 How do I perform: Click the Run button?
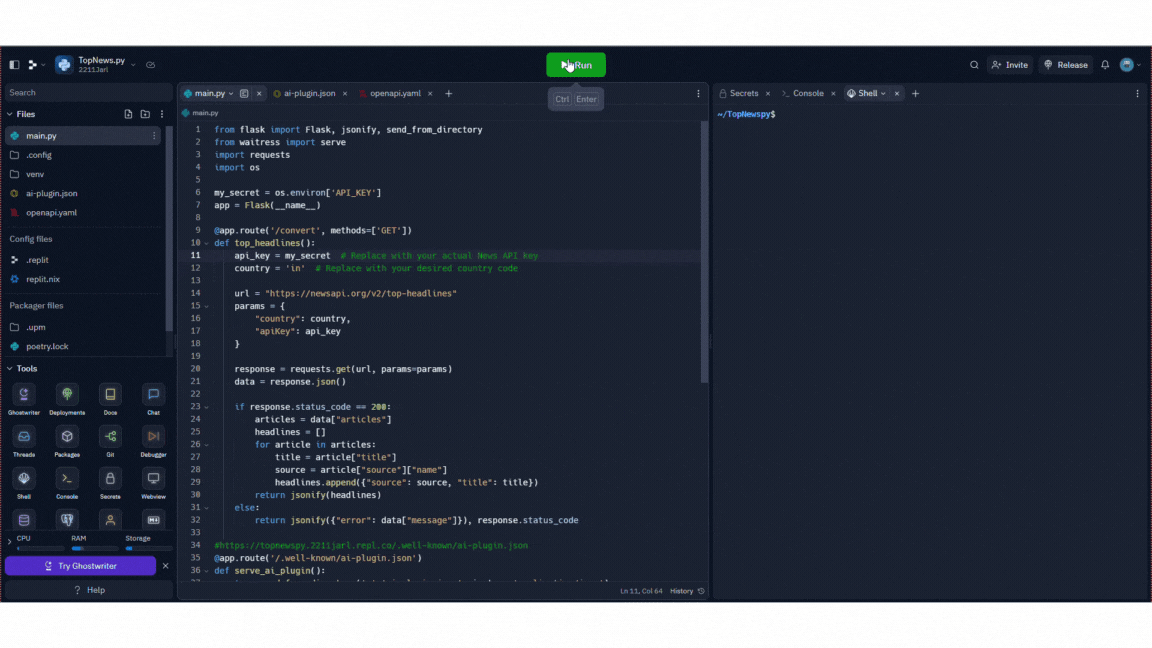click(575, 64)
